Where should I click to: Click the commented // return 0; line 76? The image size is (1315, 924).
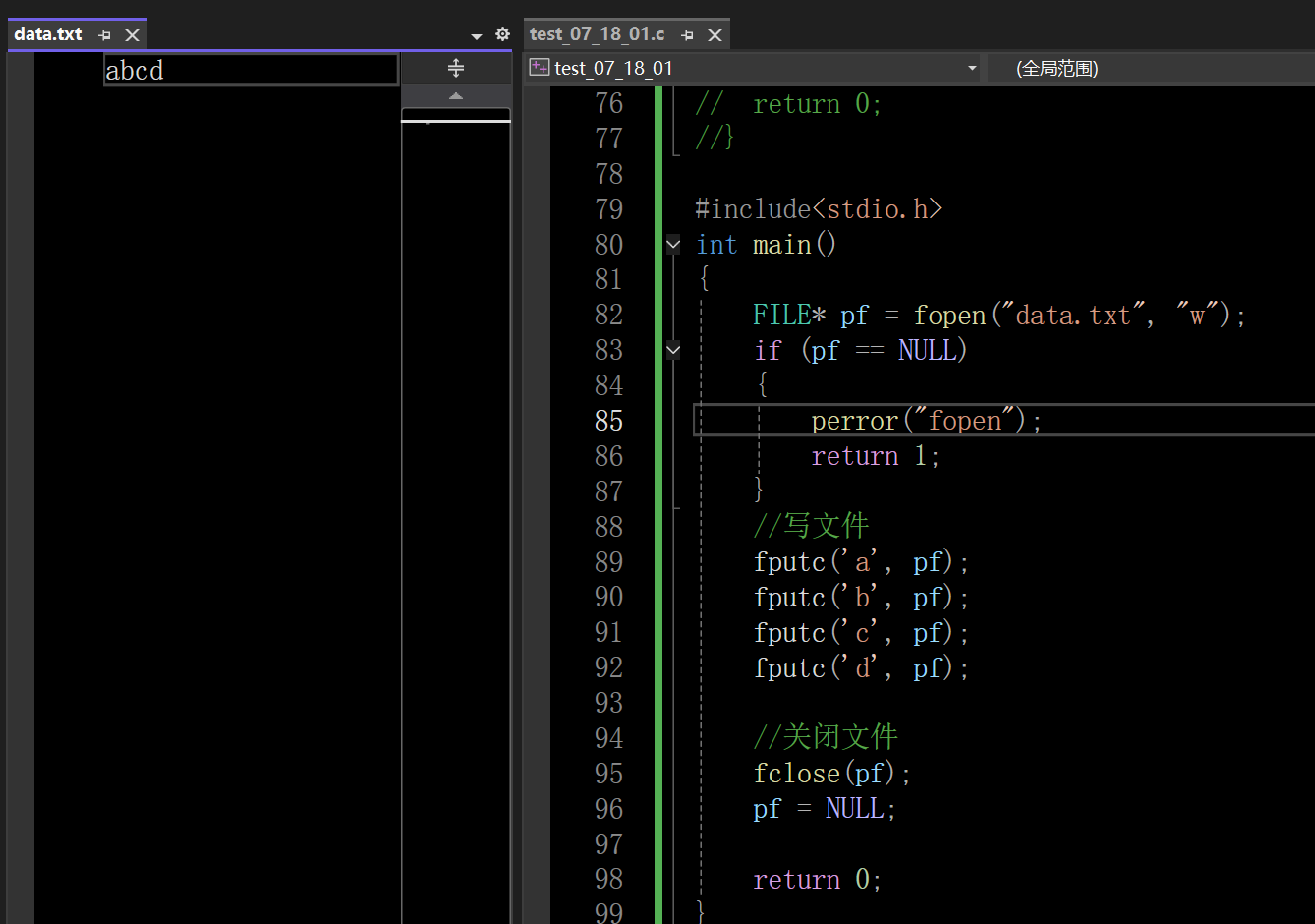click(789, 104)
